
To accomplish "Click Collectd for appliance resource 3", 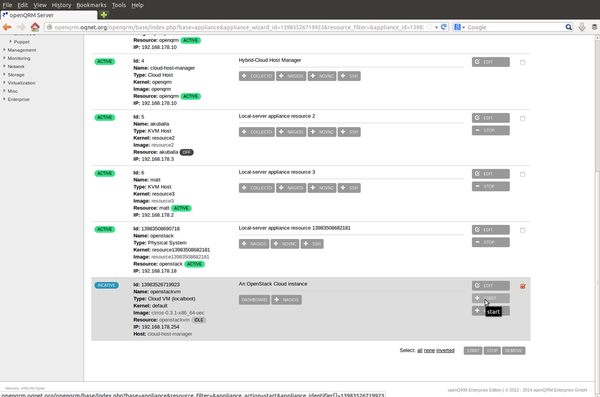I will [257, 188].
